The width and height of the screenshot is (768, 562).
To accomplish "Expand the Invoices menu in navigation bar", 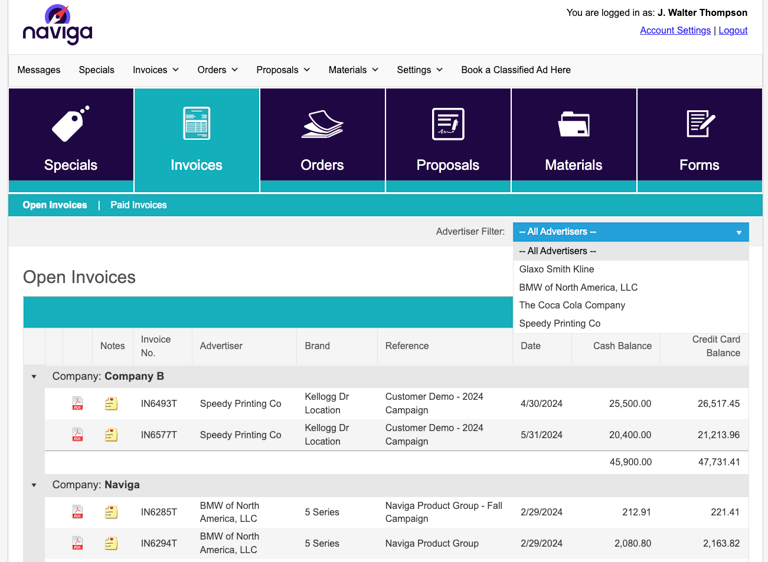I will point(156,70).
